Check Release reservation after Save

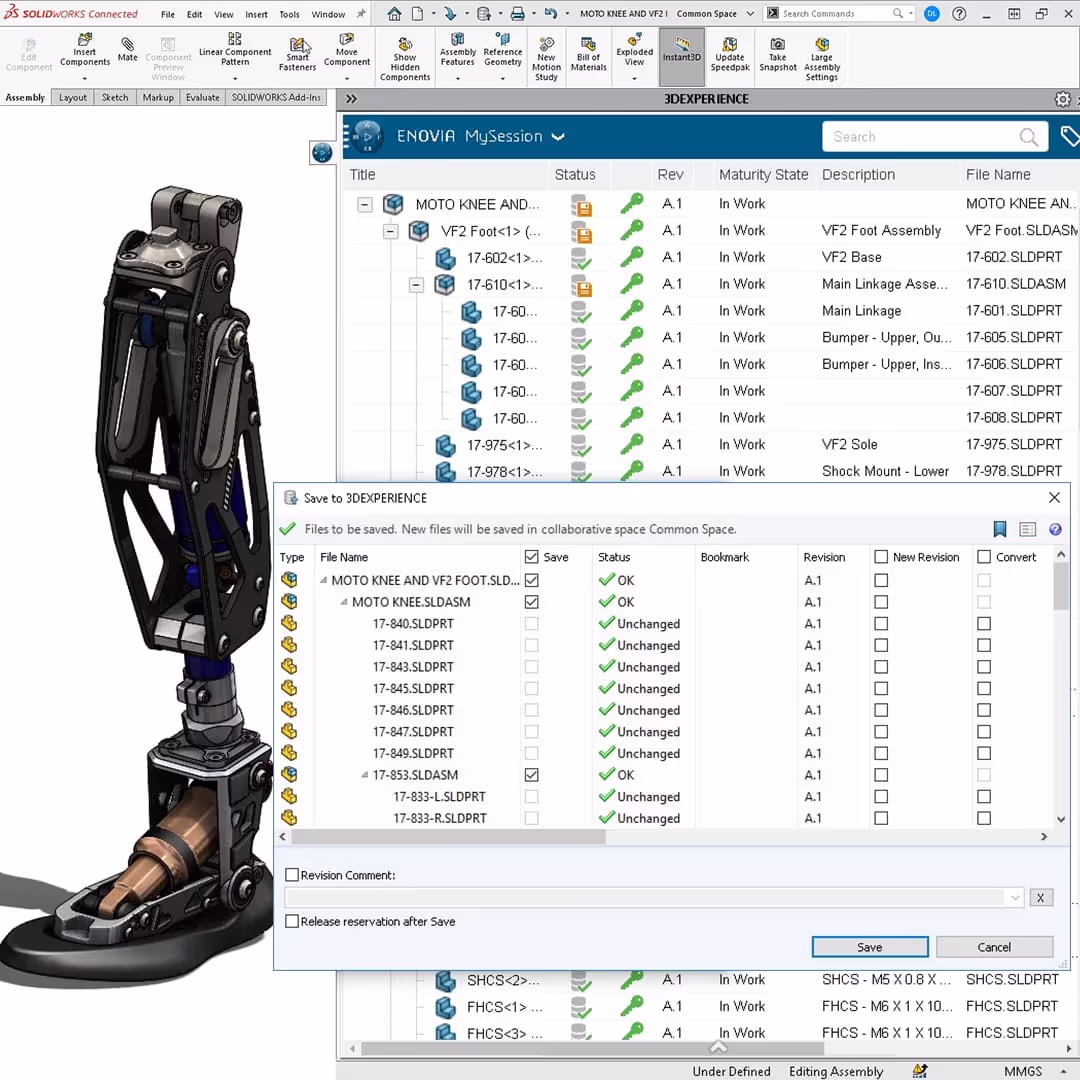(292, 921)
